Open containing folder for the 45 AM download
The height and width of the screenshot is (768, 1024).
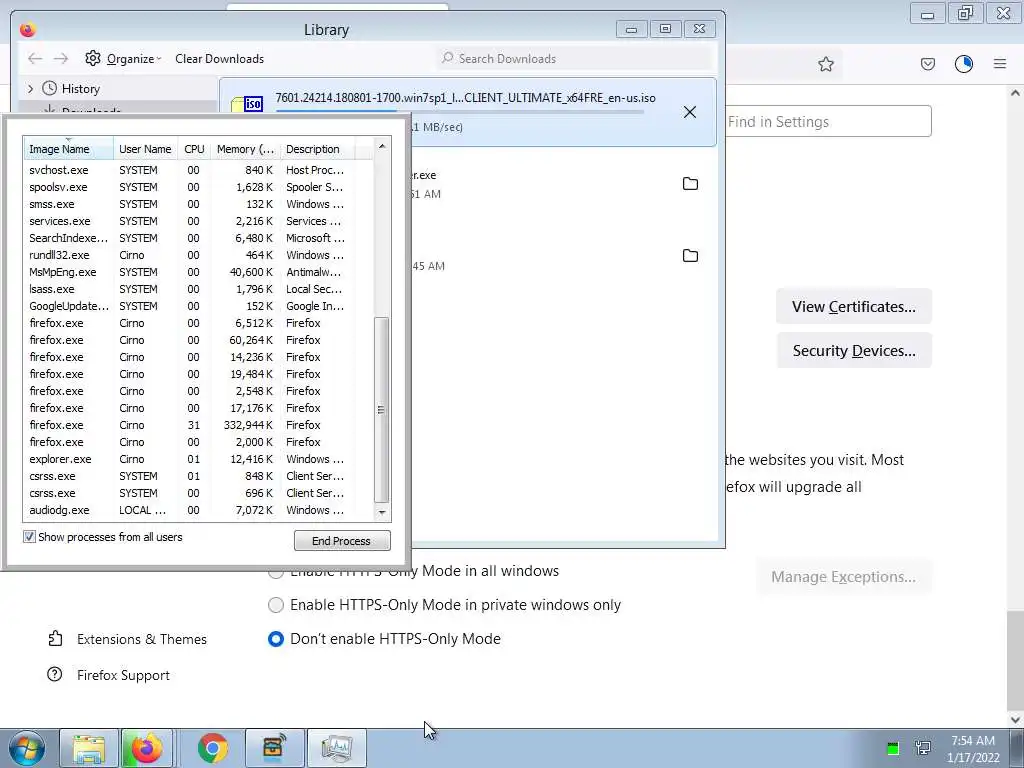690,255
